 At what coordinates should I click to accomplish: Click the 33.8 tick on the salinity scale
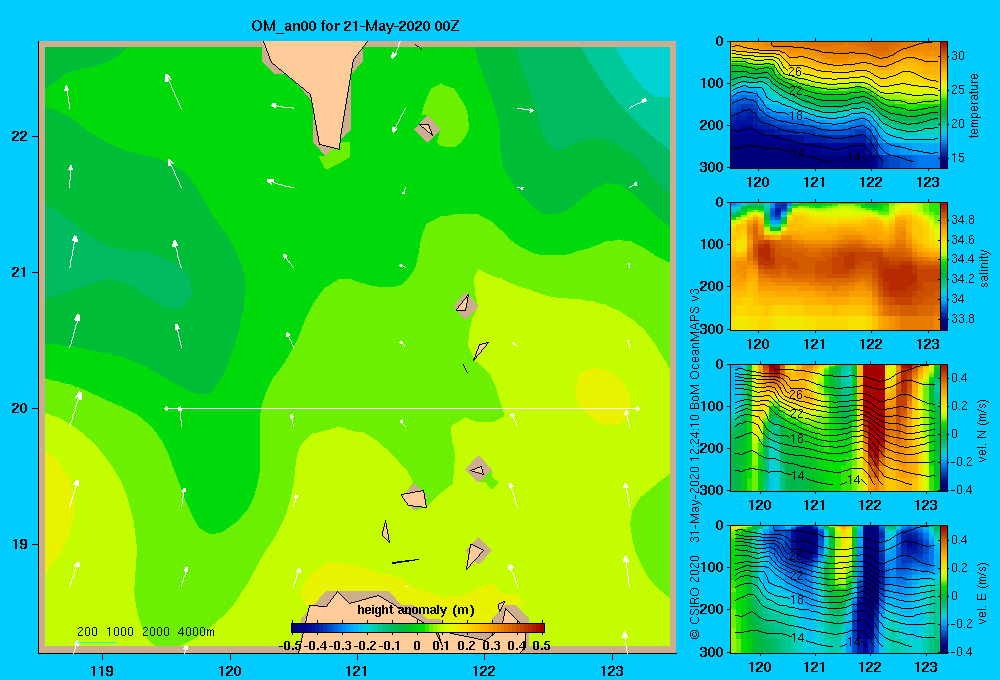pos(962,319)
